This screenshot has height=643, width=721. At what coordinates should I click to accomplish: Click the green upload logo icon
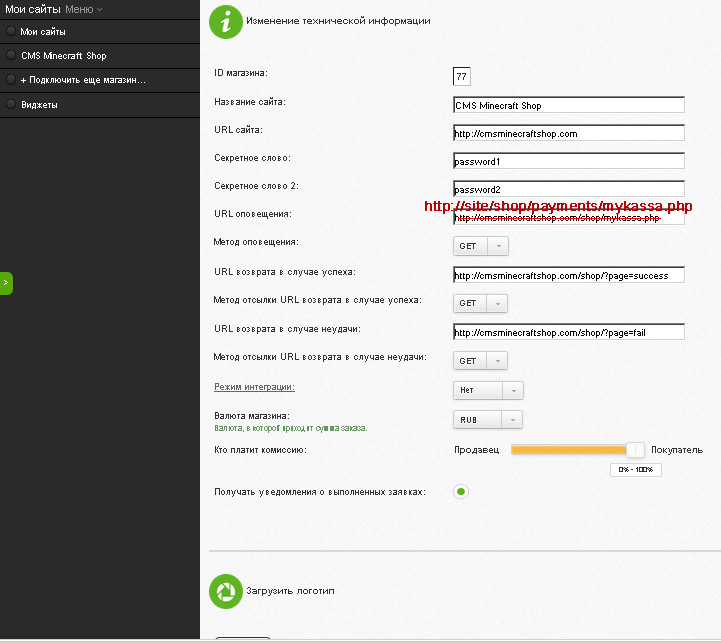pos(226,591)
